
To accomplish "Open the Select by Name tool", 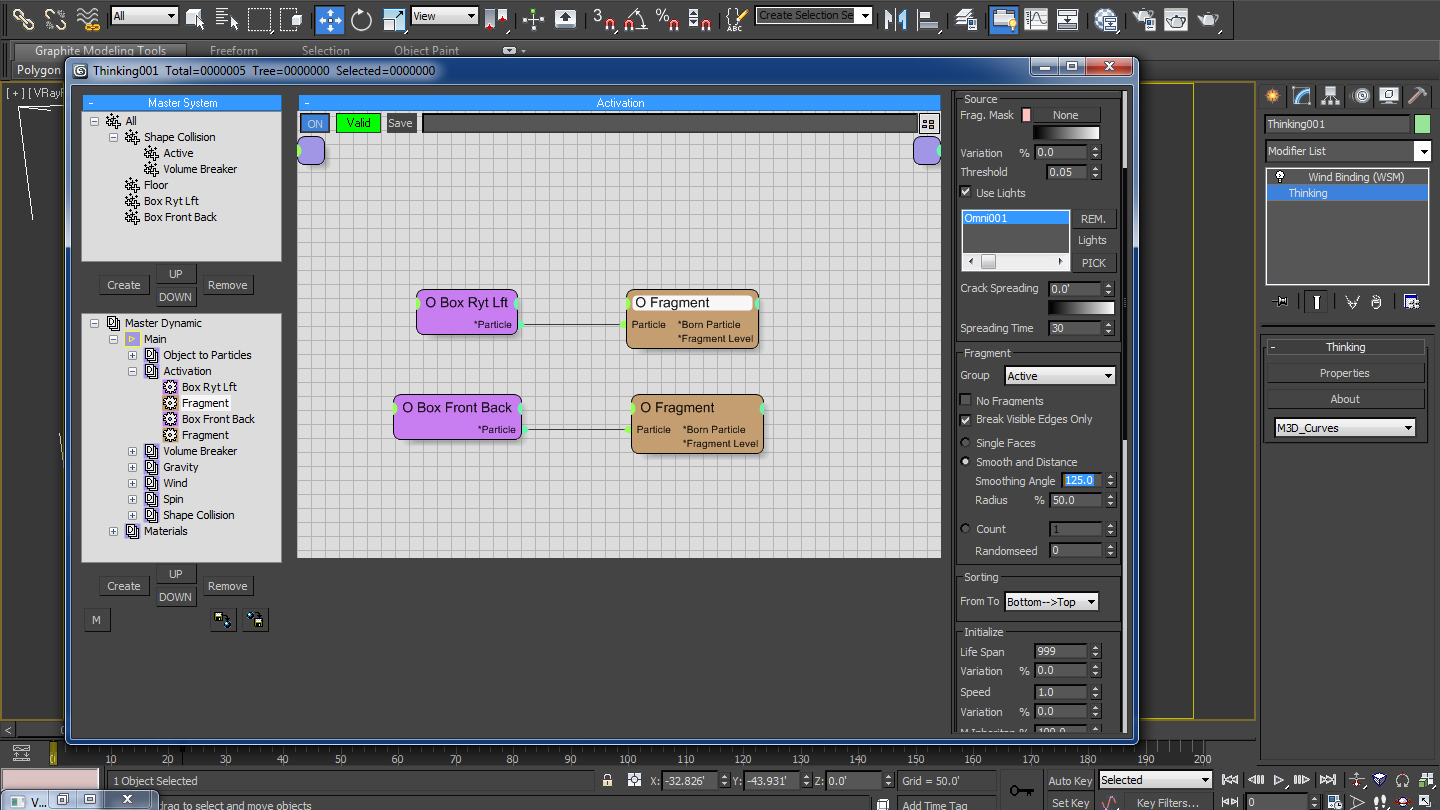I will click(x=228, y=18).
